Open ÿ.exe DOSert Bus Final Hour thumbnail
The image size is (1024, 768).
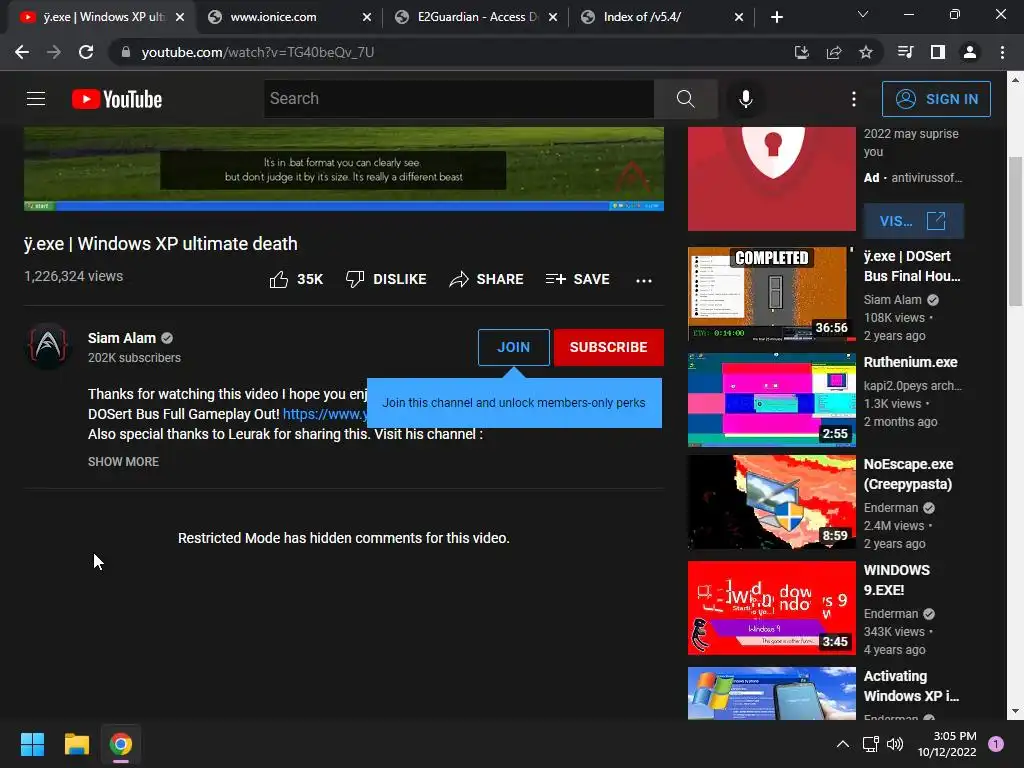click(x=772, y=294)
